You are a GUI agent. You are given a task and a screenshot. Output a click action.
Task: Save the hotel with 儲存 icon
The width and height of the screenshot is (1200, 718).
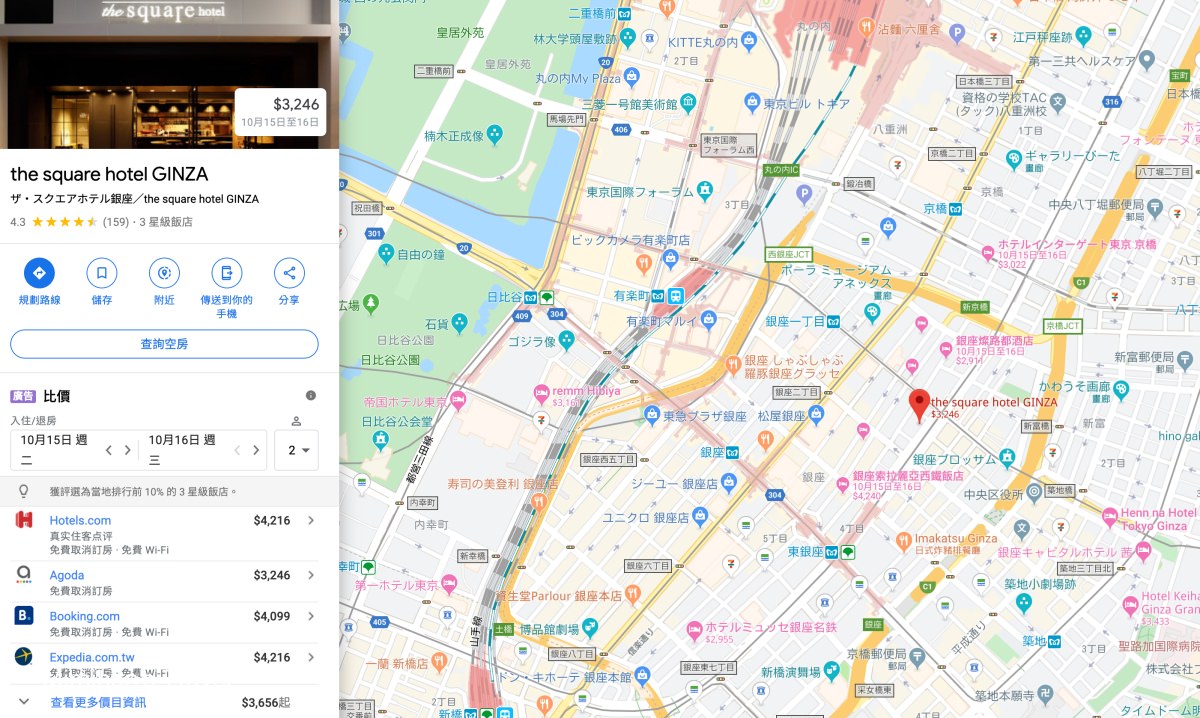101,273
